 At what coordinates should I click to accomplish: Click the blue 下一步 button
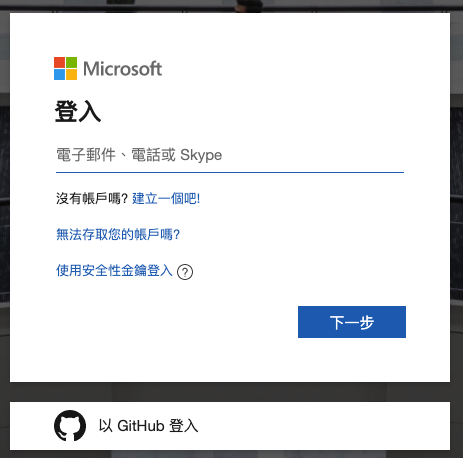(x=352, y=322)
